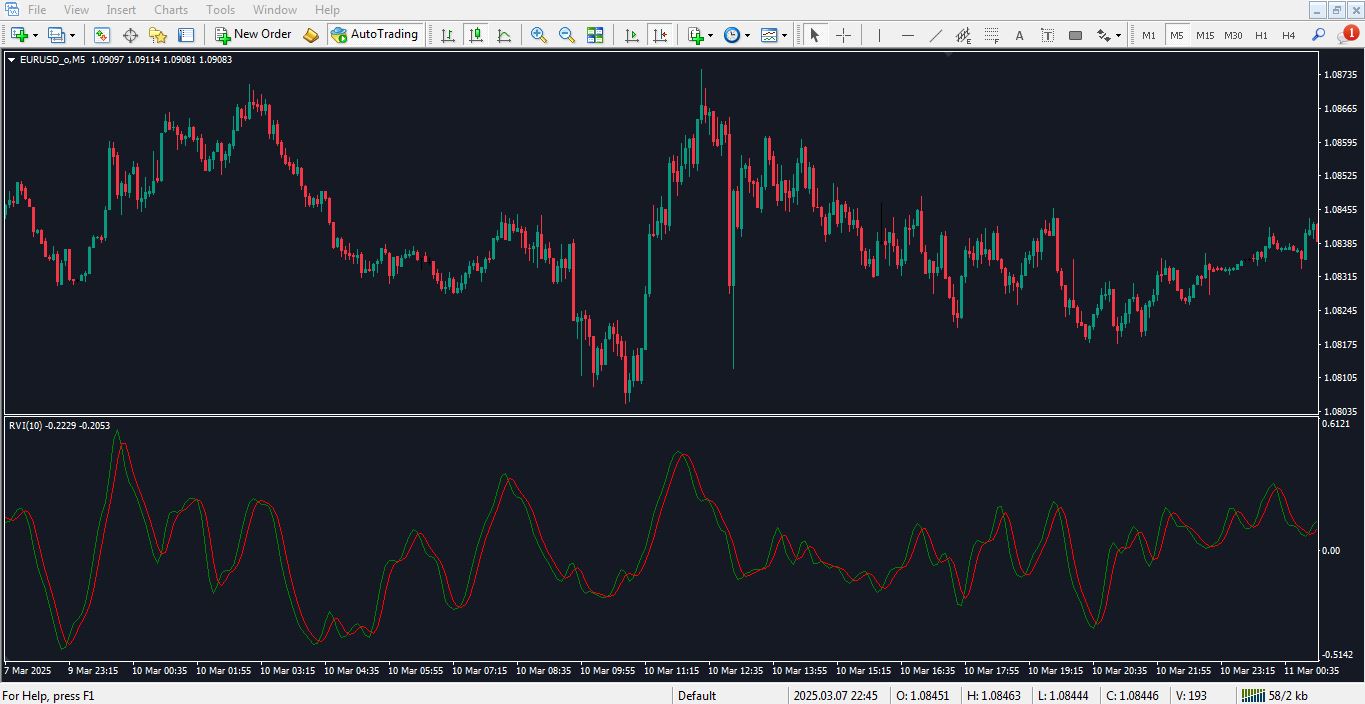Open the Data Window crosshair-circle icon
The height and width of the screenshot is (704, 1365).
(130, 35)
